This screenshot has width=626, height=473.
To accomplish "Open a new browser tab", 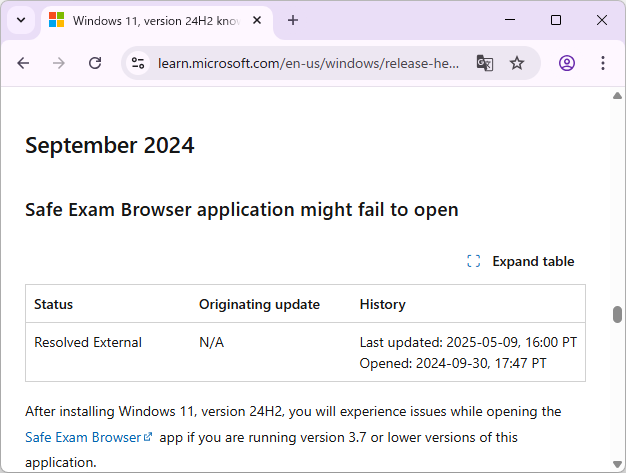I will click(293, 20).
